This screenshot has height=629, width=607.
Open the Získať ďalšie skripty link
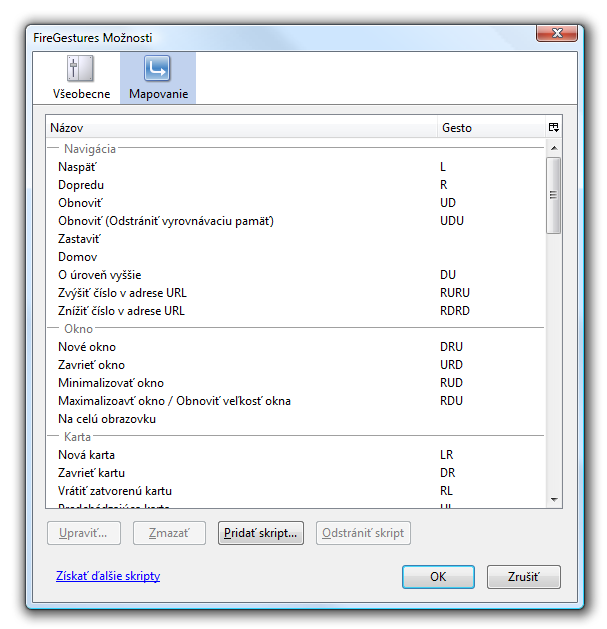click(108, 576)
